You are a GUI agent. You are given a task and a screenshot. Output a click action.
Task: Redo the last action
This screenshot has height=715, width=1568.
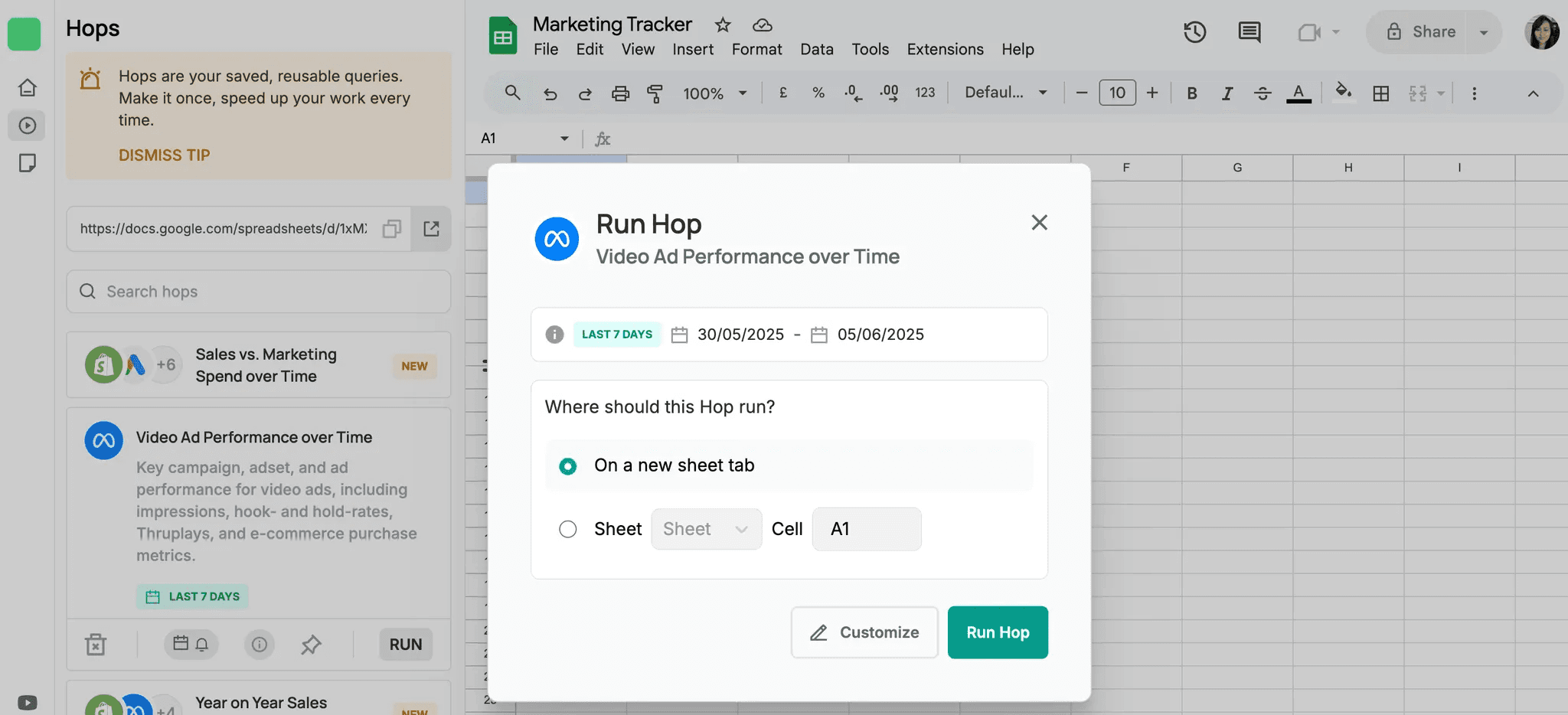point(585,93)
